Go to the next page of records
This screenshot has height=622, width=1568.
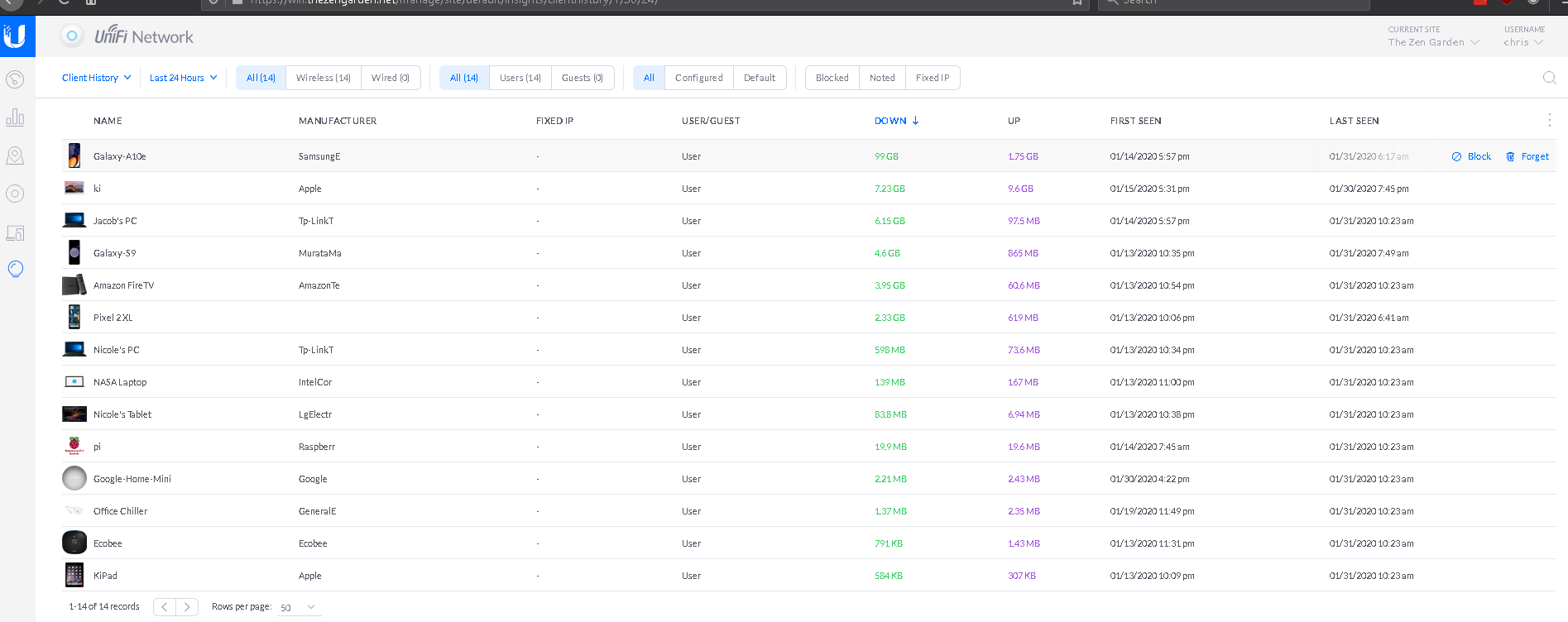pos(187,607)
